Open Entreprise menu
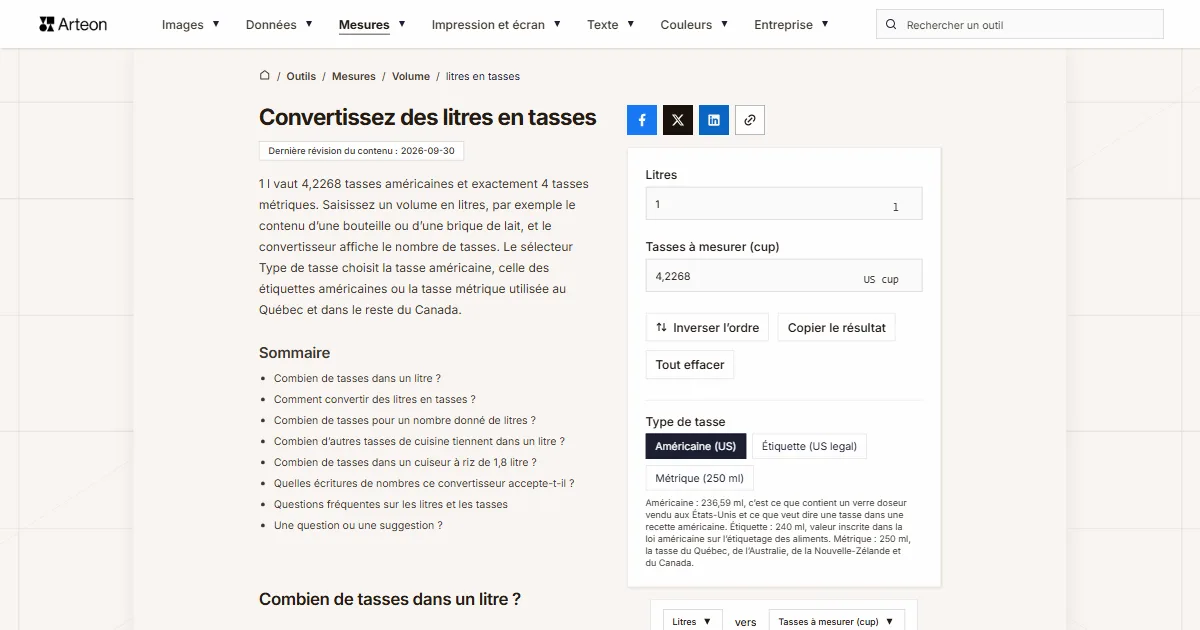This screenshot has height=630, width=1200. [x=791, y=24]
